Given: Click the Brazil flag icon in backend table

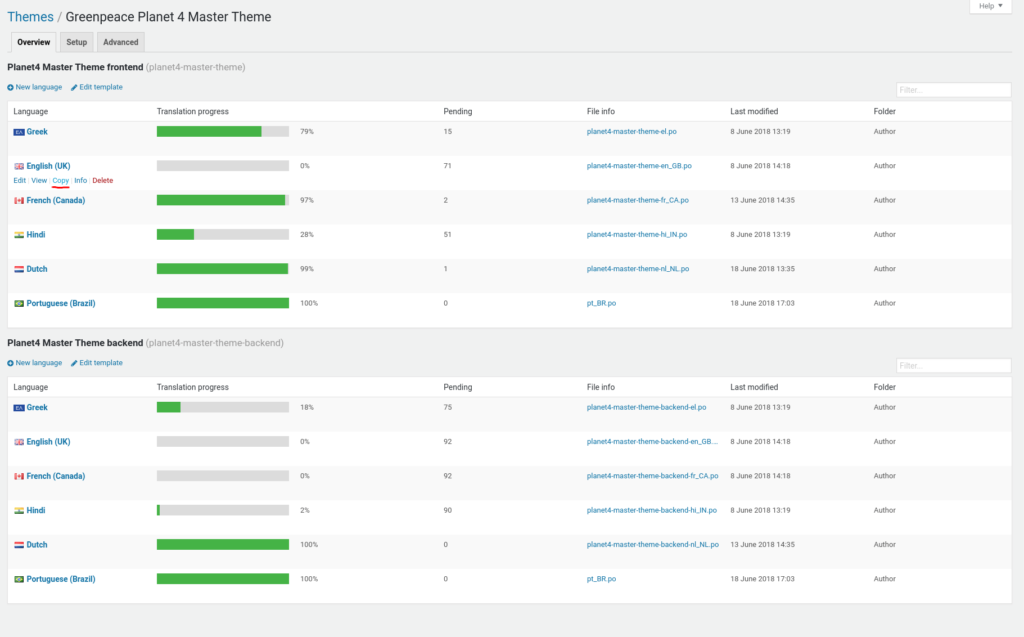Looking at the screenshot, I should [x=19, y=580].
